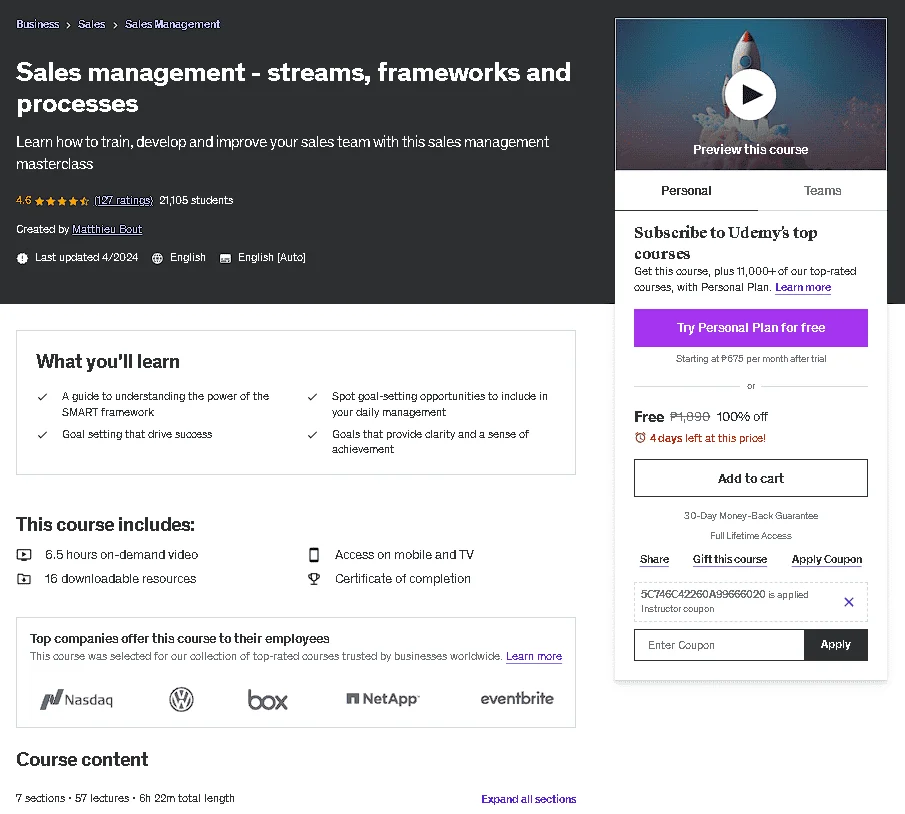Click the downloadable resources folder icon

[x=24, y=578]
